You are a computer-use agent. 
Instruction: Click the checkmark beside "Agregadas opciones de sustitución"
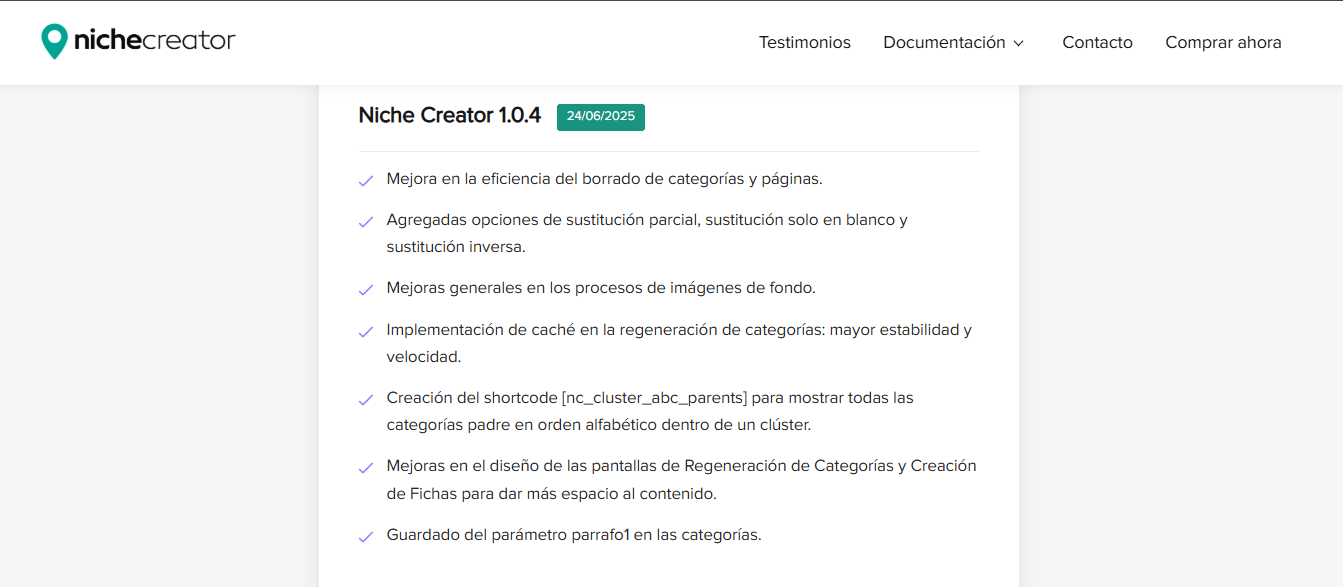(366, 222)
